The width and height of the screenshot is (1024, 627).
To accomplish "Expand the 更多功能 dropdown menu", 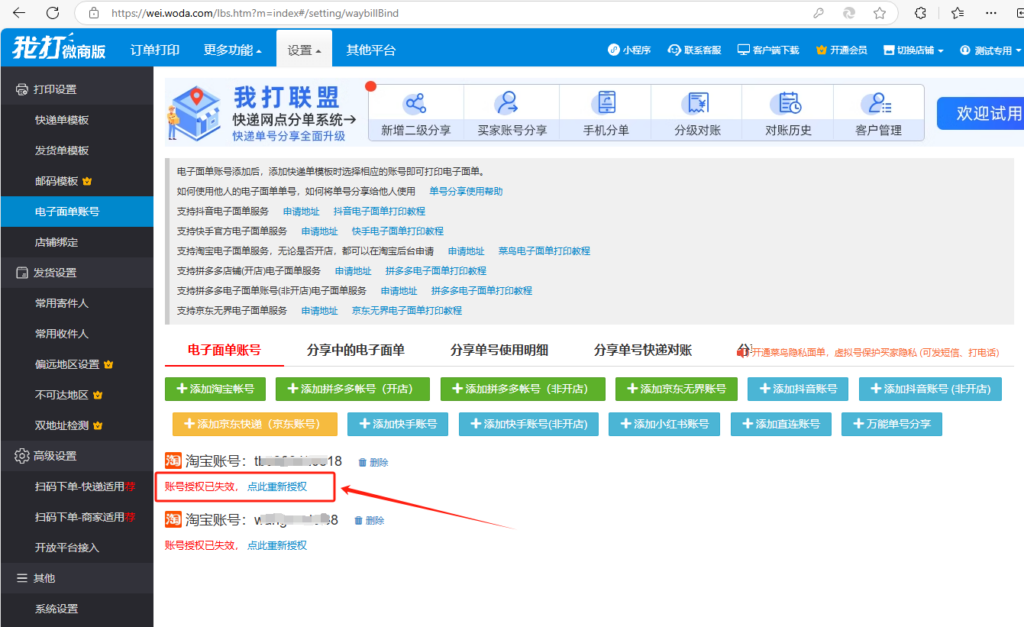I will (x=232, y=50).
